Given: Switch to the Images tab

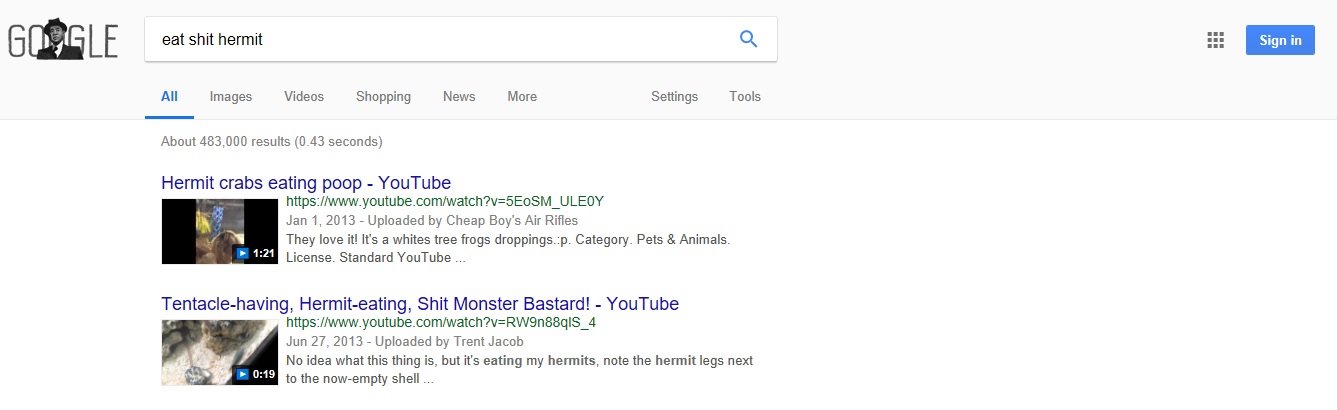Looking at the screenshot, I should click(x=231, y=97).
